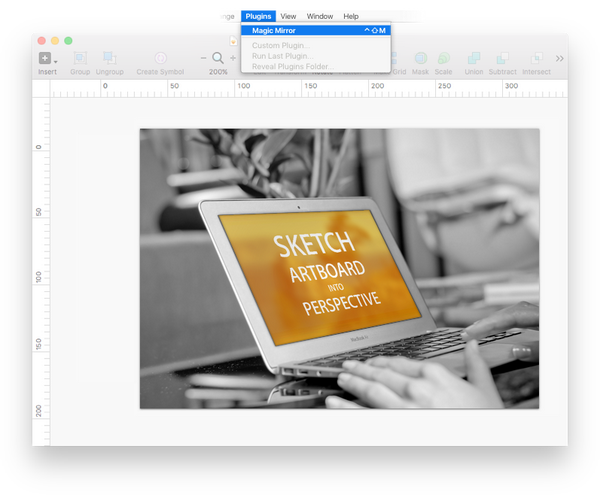
Task: Choose Reveal Plugins Folder... entry
Action: (316, 67)
